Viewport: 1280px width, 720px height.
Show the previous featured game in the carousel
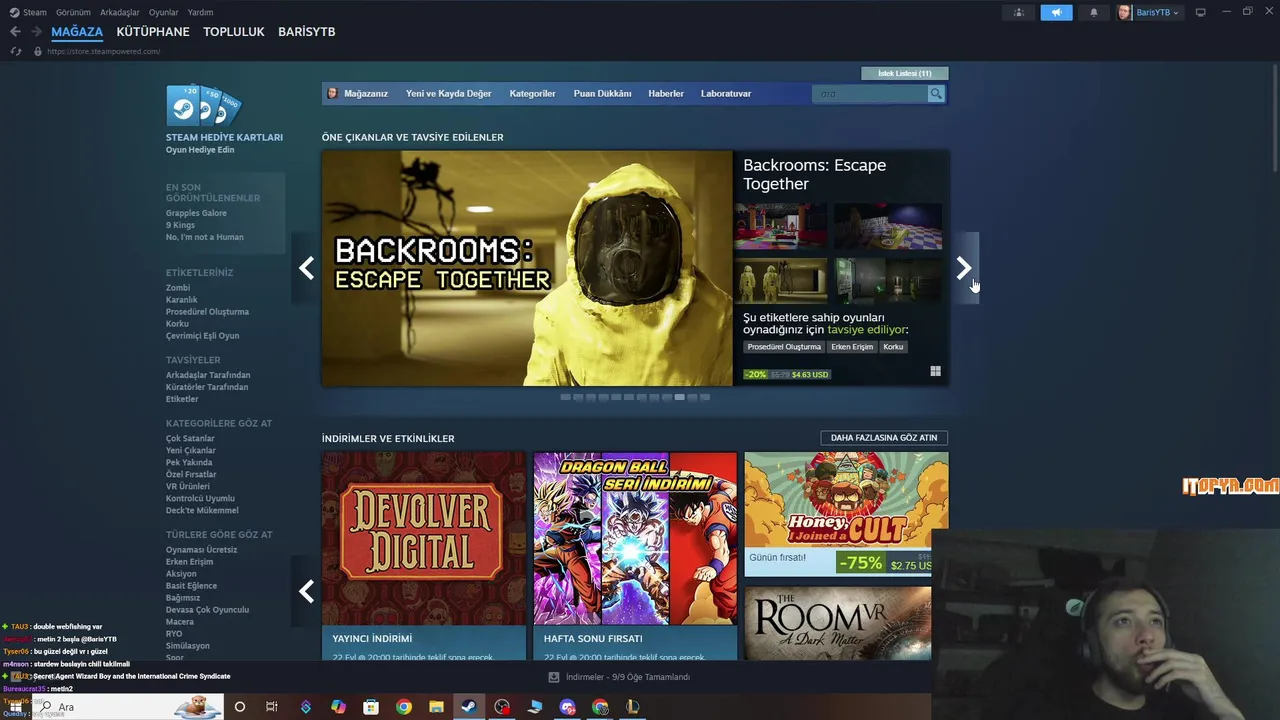[306, 268]
